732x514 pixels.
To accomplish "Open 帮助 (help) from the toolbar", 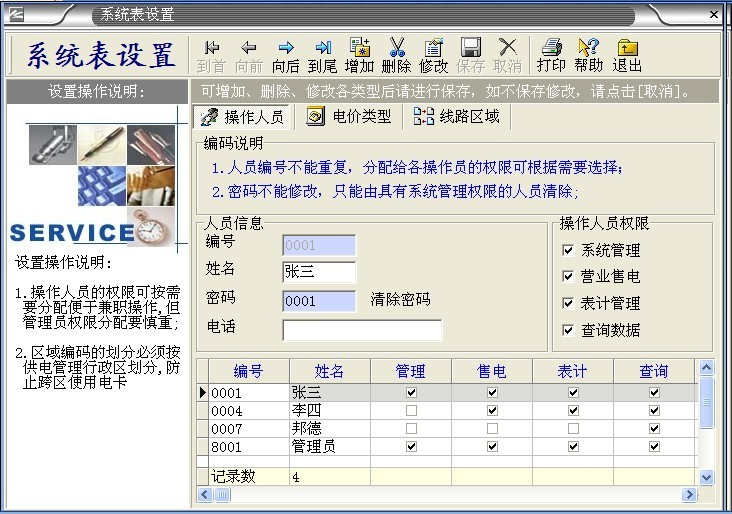I will 588,48.
